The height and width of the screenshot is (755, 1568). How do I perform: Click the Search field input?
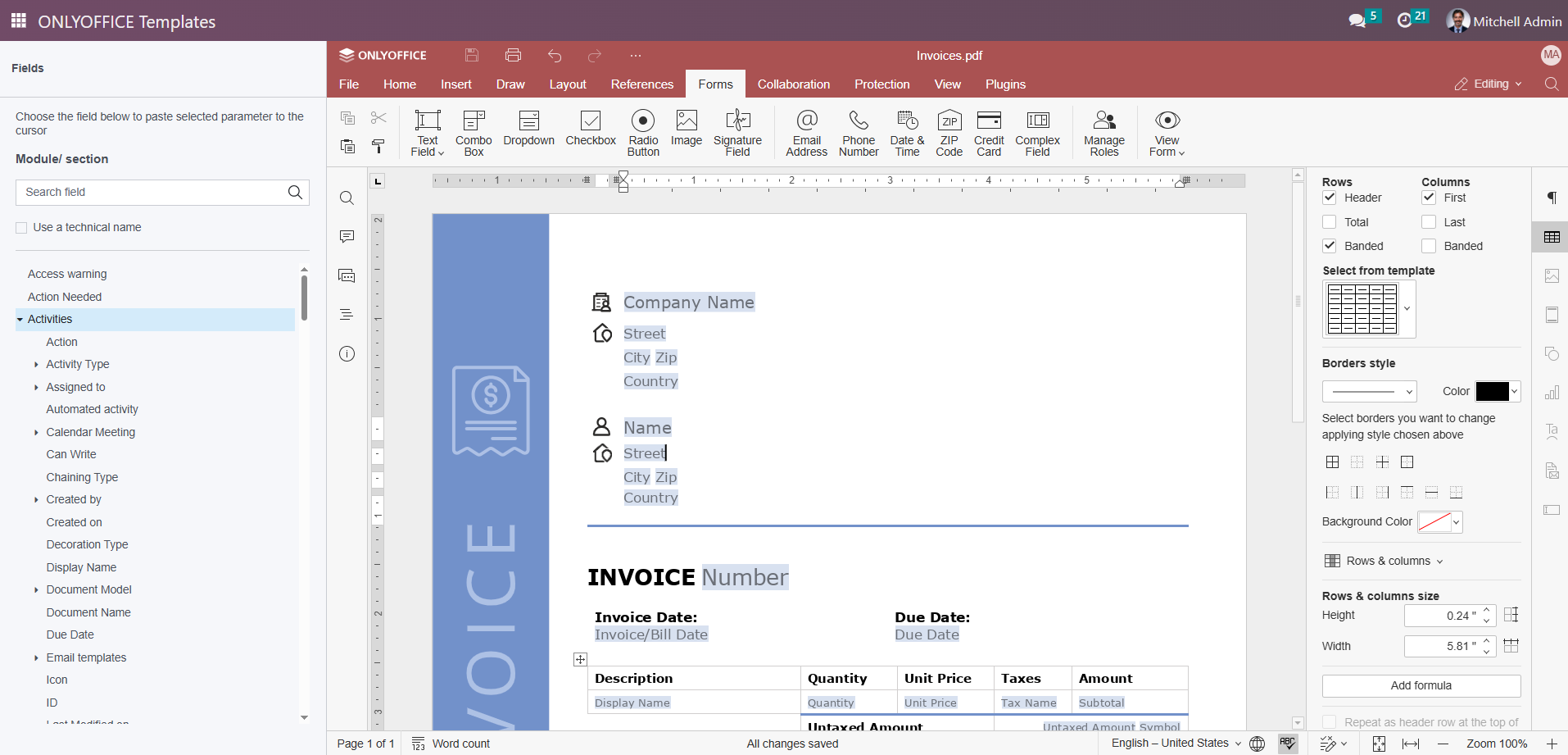point(162,192)
